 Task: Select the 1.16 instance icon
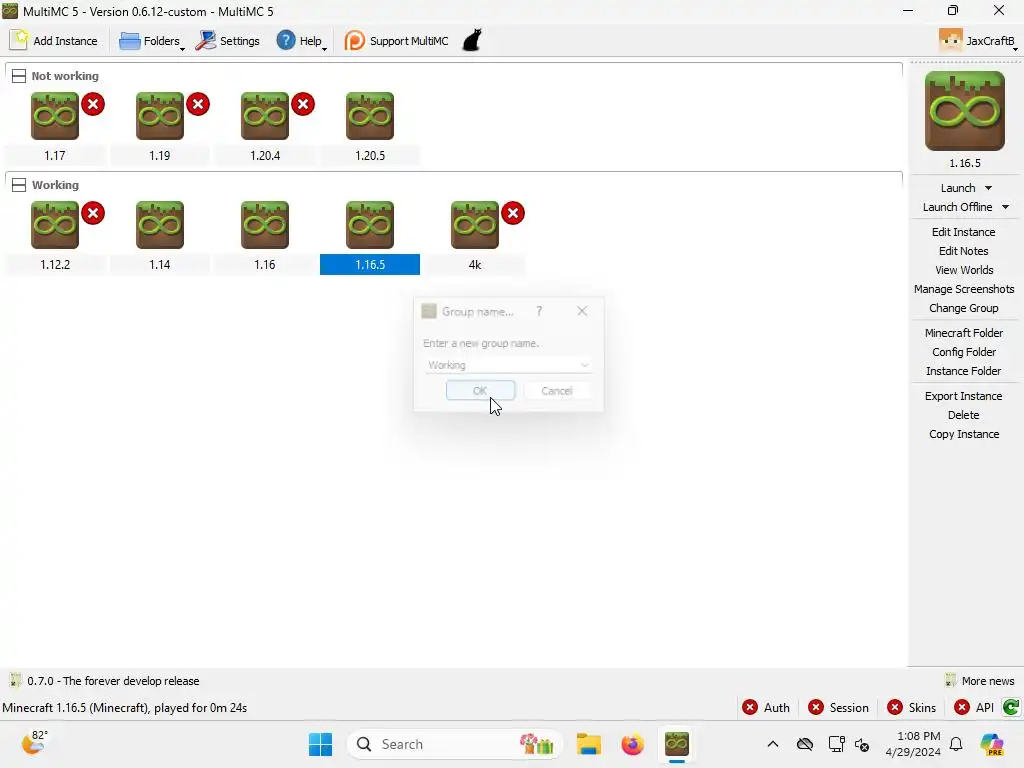(x=264, y=225)
